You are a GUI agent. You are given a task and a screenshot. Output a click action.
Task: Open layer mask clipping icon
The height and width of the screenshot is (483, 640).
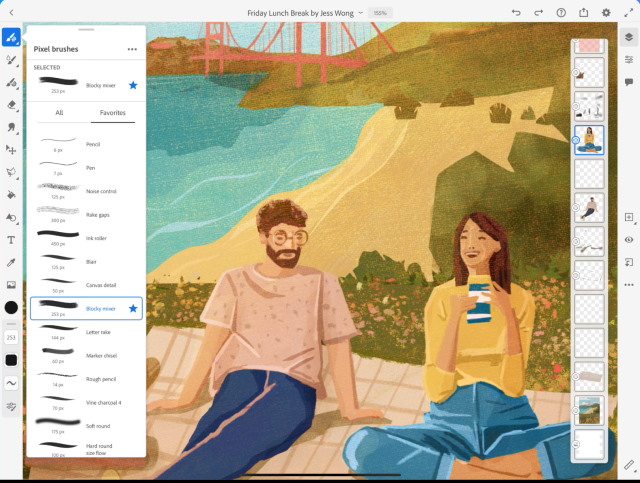[x=629, y=262]
